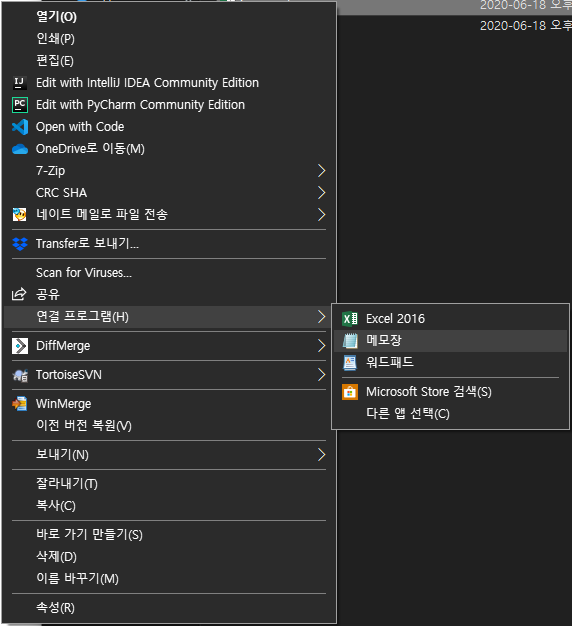572x626 pixels.
Task: Open the 보내기(N) entry
Action: [169, 455]
